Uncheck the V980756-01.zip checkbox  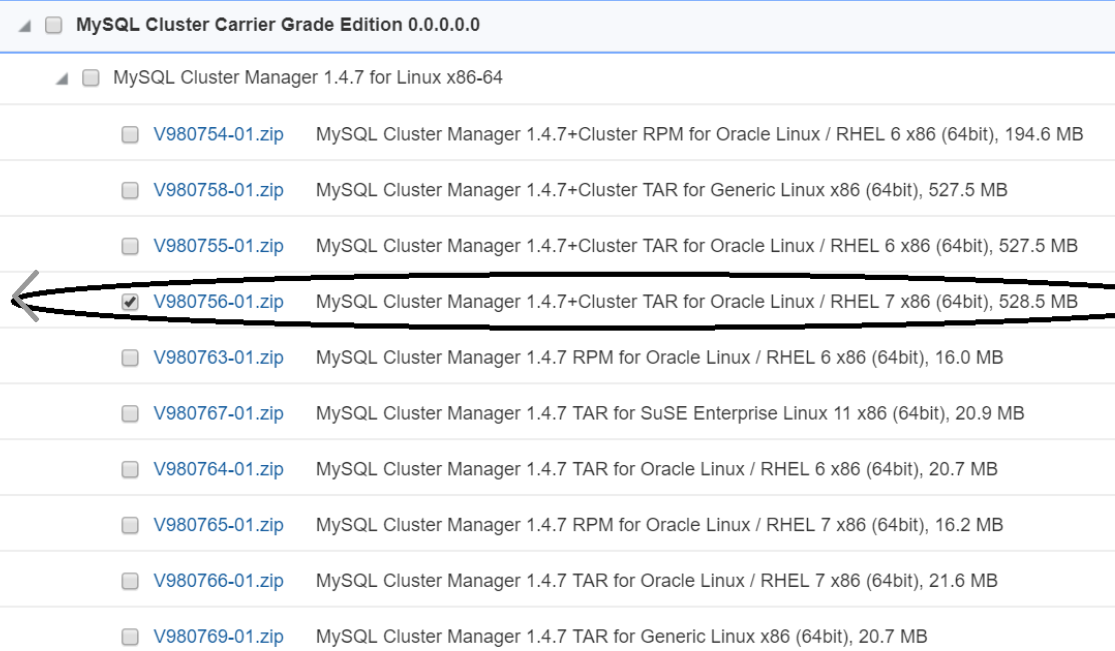pyautogui.click(x=130, y=302)
